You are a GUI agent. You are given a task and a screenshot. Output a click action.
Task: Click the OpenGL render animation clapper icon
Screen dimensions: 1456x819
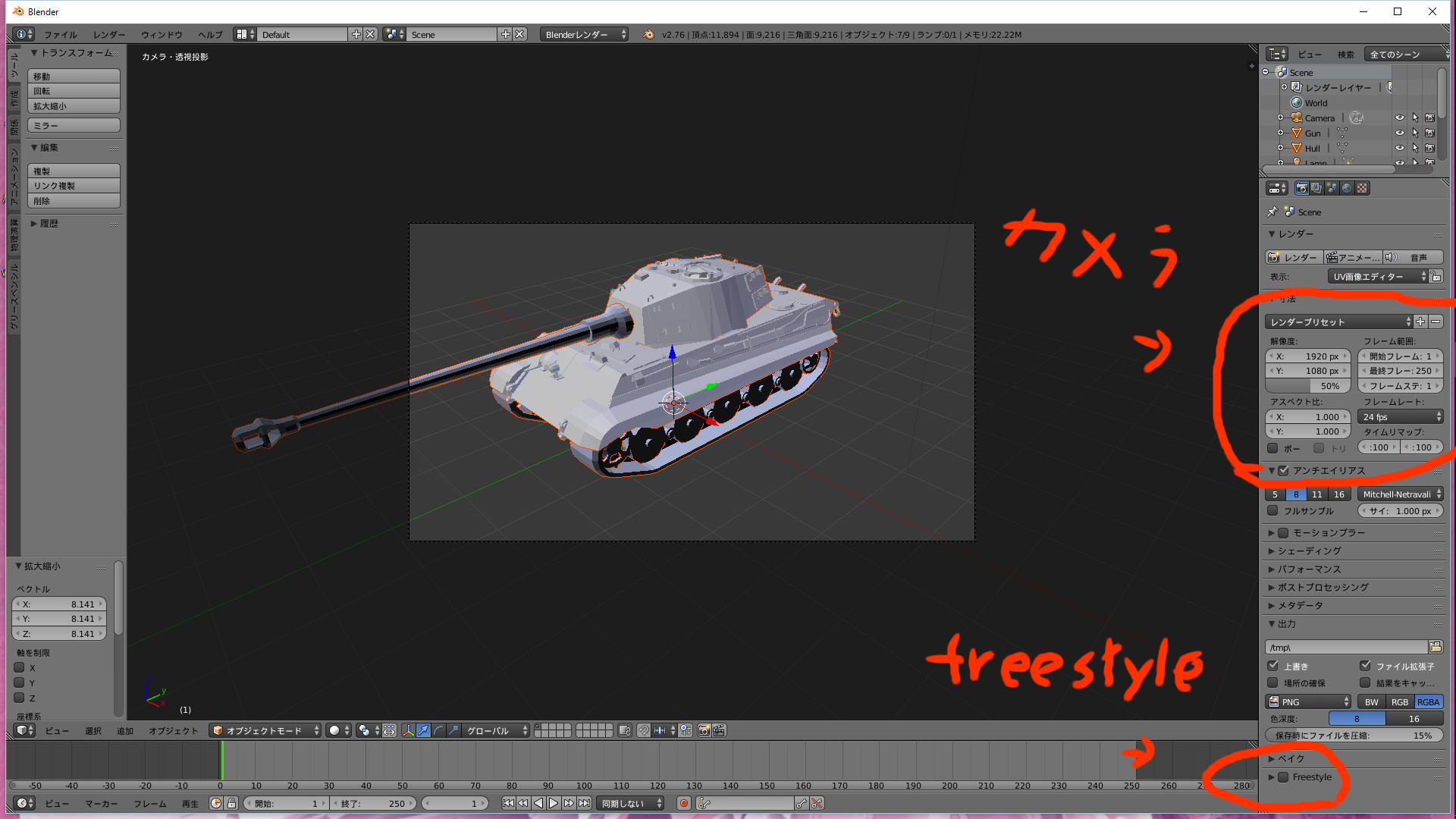tap(719, 730)
